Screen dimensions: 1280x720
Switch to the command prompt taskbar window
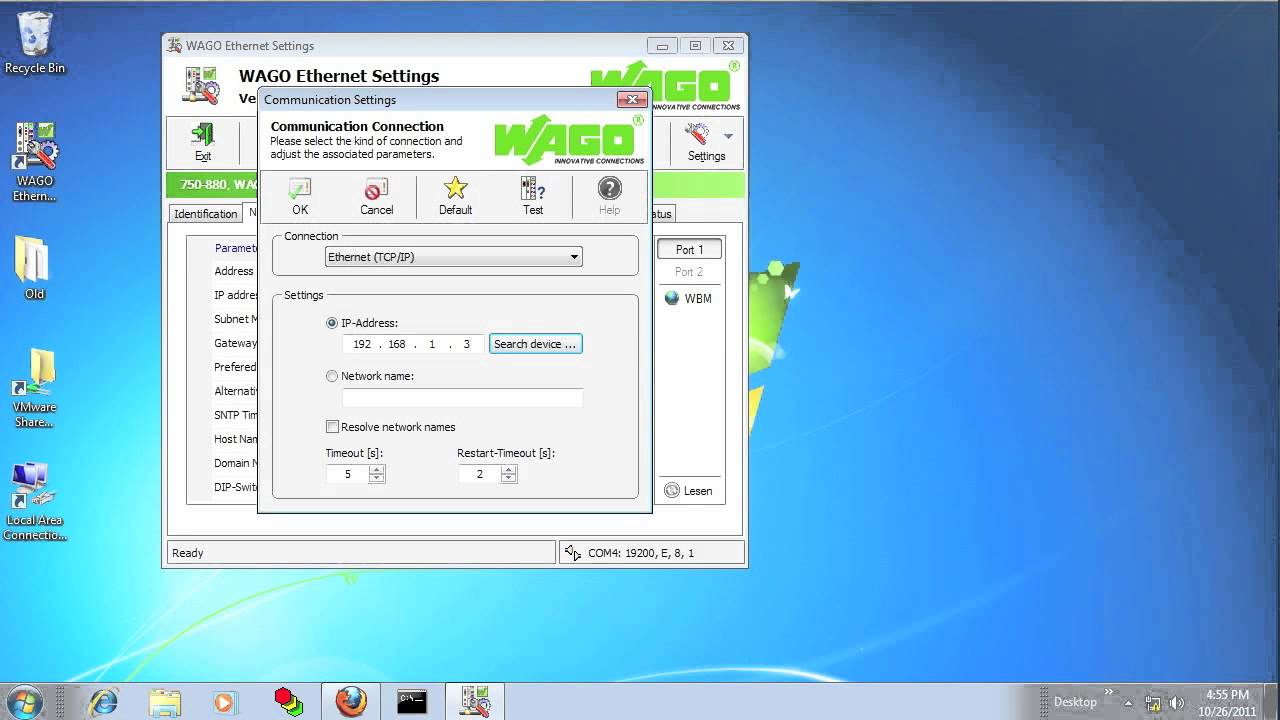pos(412,701)
